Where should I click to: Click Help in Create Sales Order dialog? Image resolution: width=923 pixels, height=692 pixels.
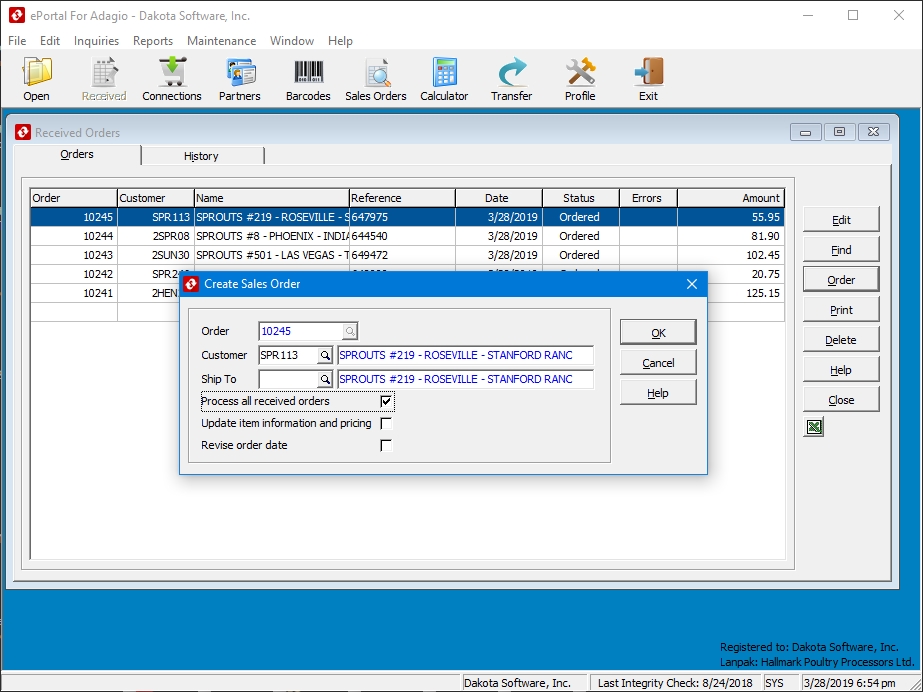click(658, 393)
